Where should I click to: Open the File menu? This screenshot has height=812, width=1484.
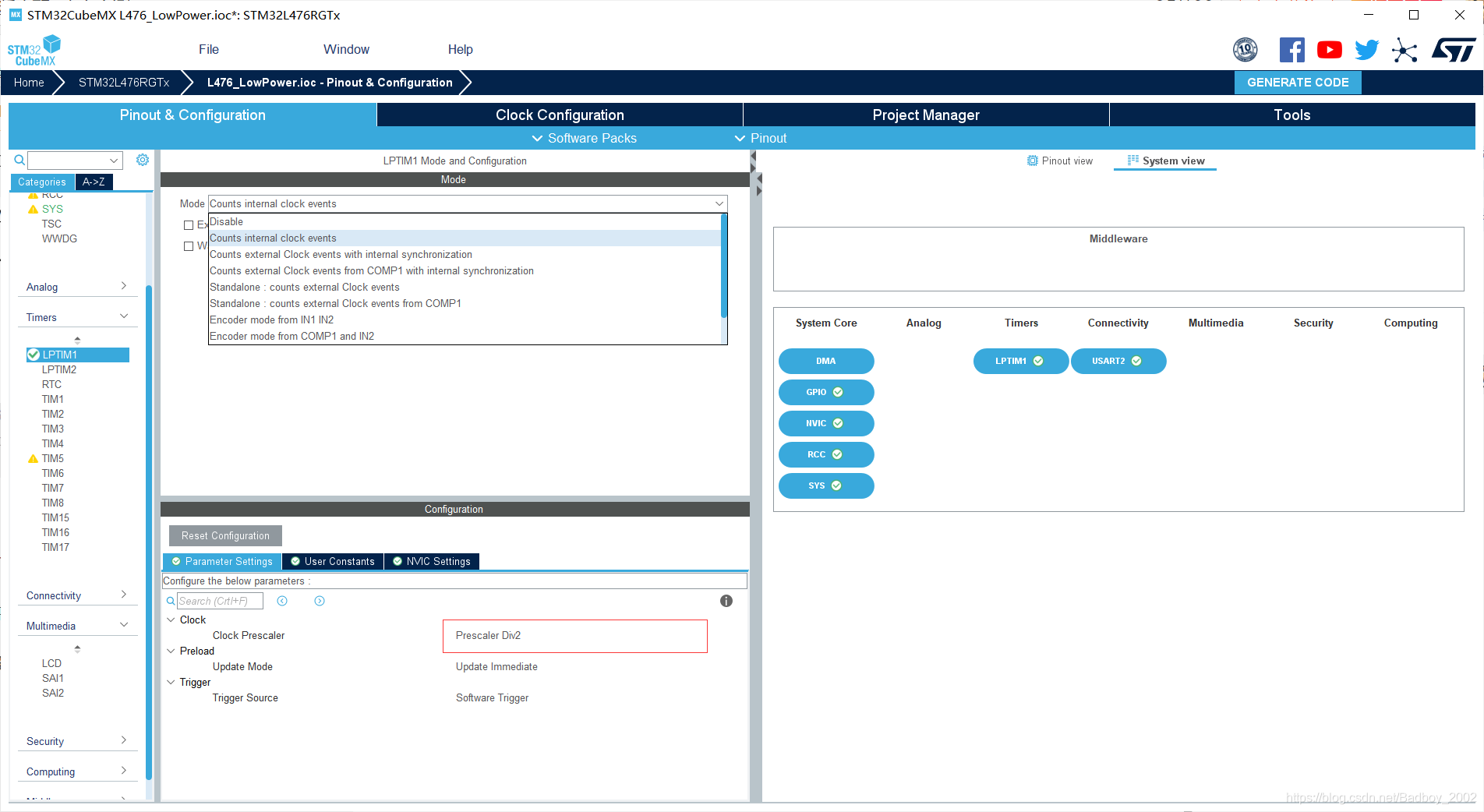(x=209, y=49)
